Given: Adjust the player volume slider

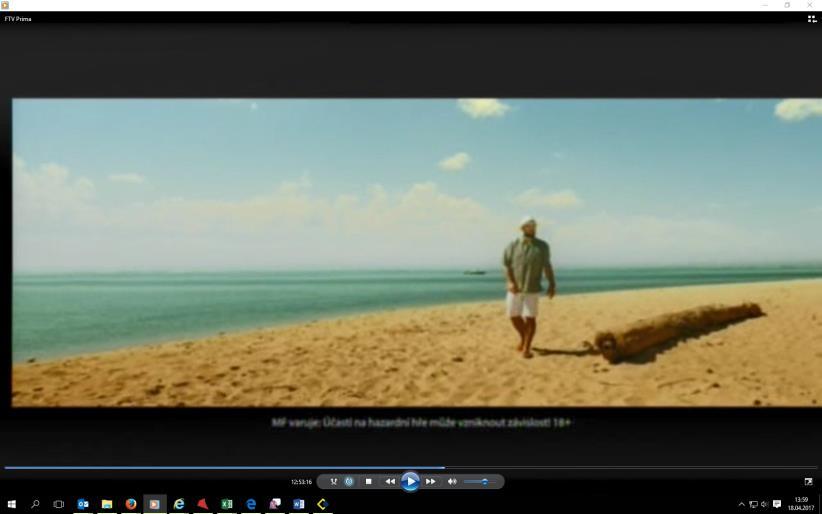Looking at the screenshot, I should 479,481.
